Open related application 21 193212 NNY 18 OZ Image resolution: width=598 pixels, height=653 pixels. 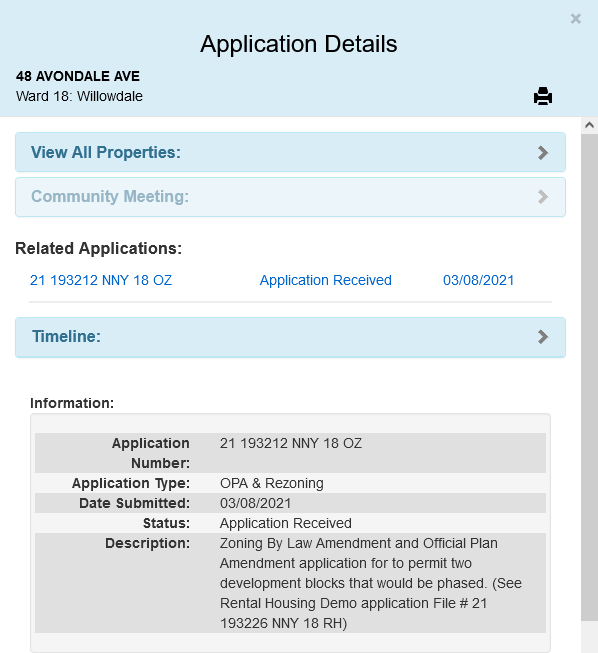tap(101, 280)
